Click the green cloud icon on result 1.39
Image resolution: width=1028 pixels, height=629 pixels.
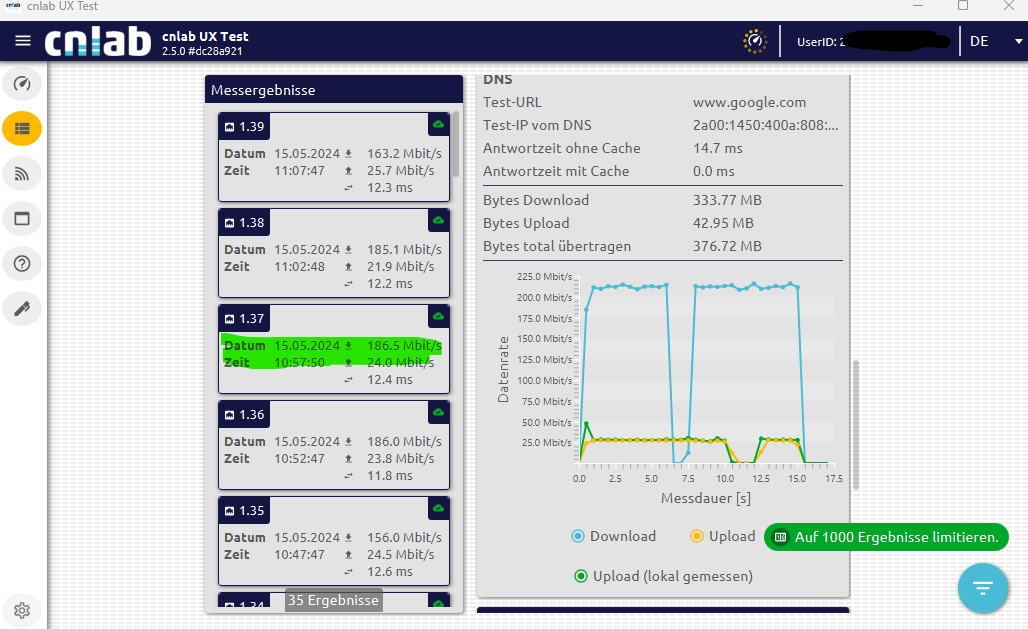[x=437, y=124]
